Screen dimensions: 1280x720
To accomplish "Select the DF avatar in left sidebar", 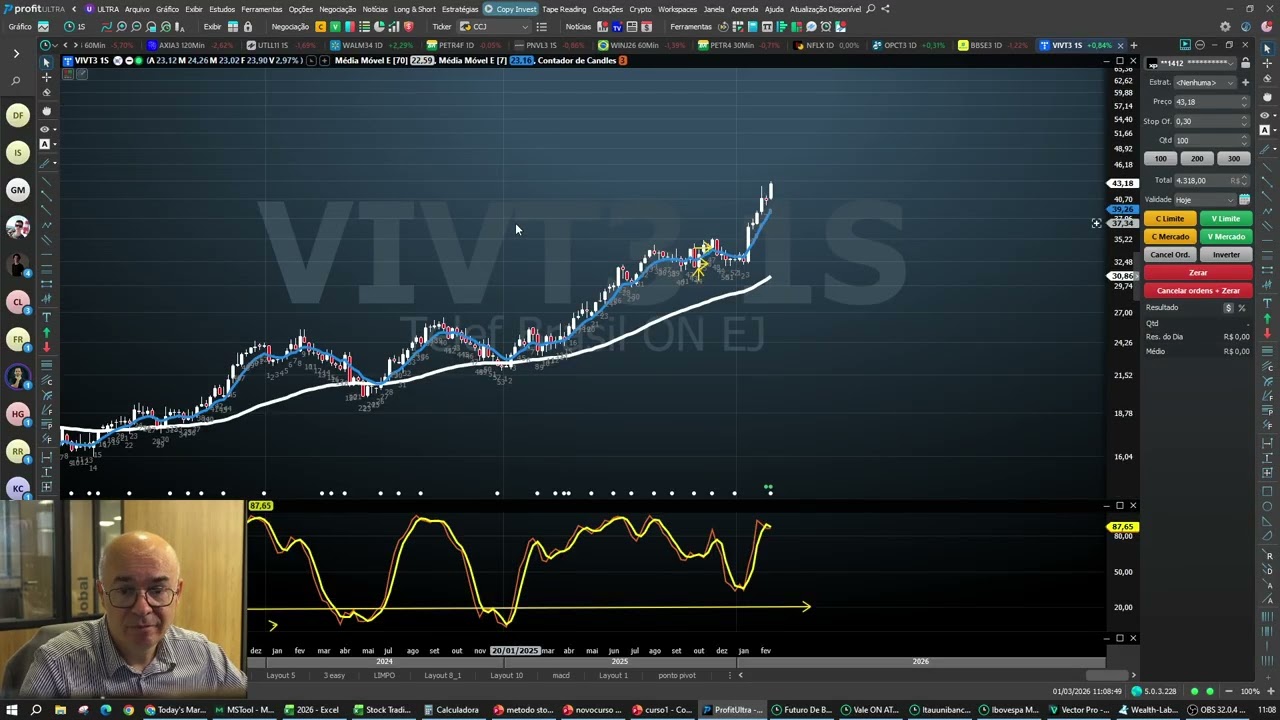I will [17, 115].
